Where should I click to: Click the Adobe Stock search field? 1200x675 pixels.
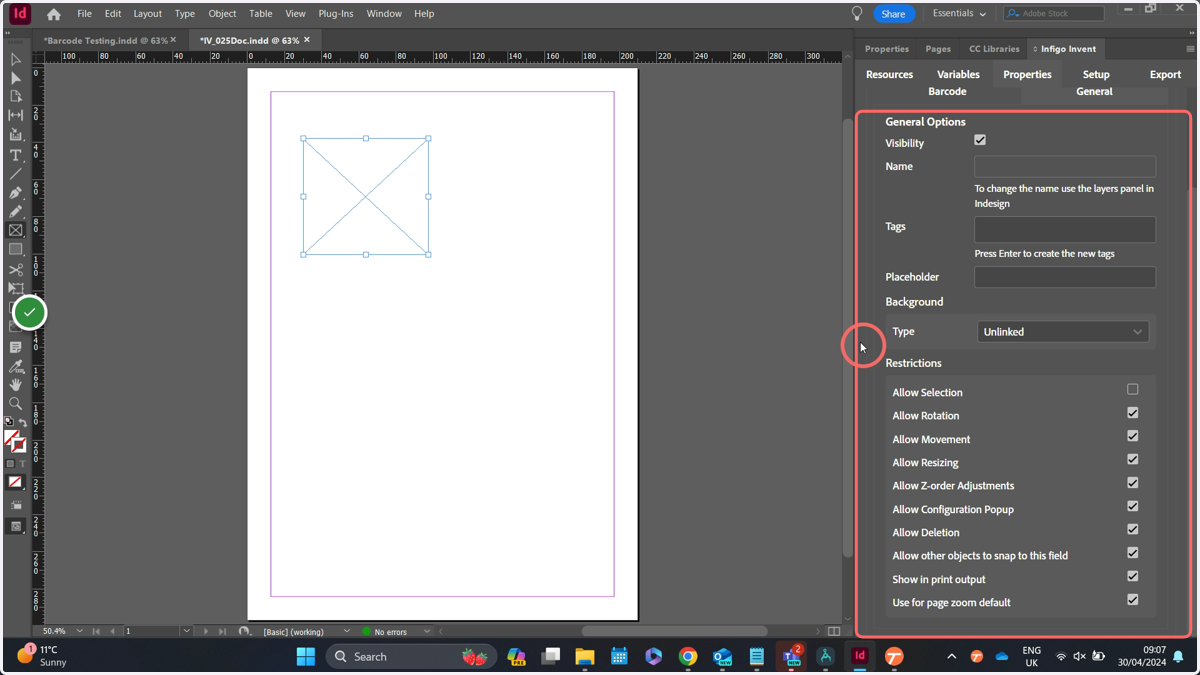[x=1055, y=14]
